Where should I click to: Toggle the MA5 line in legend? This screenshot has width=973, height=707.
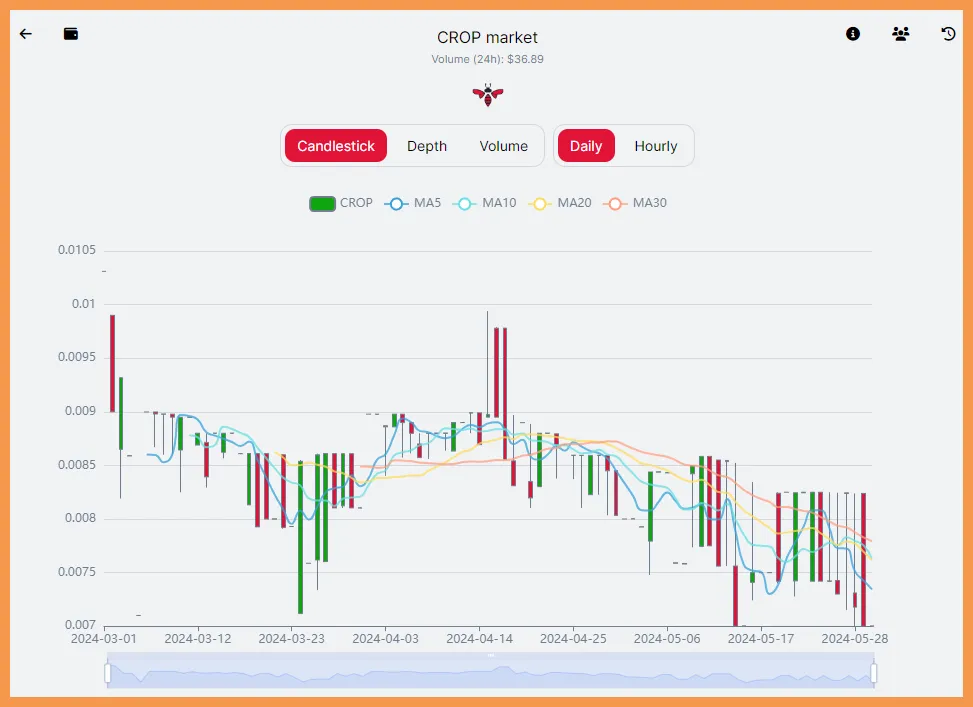pyautogui.click(x=413, y=203)
